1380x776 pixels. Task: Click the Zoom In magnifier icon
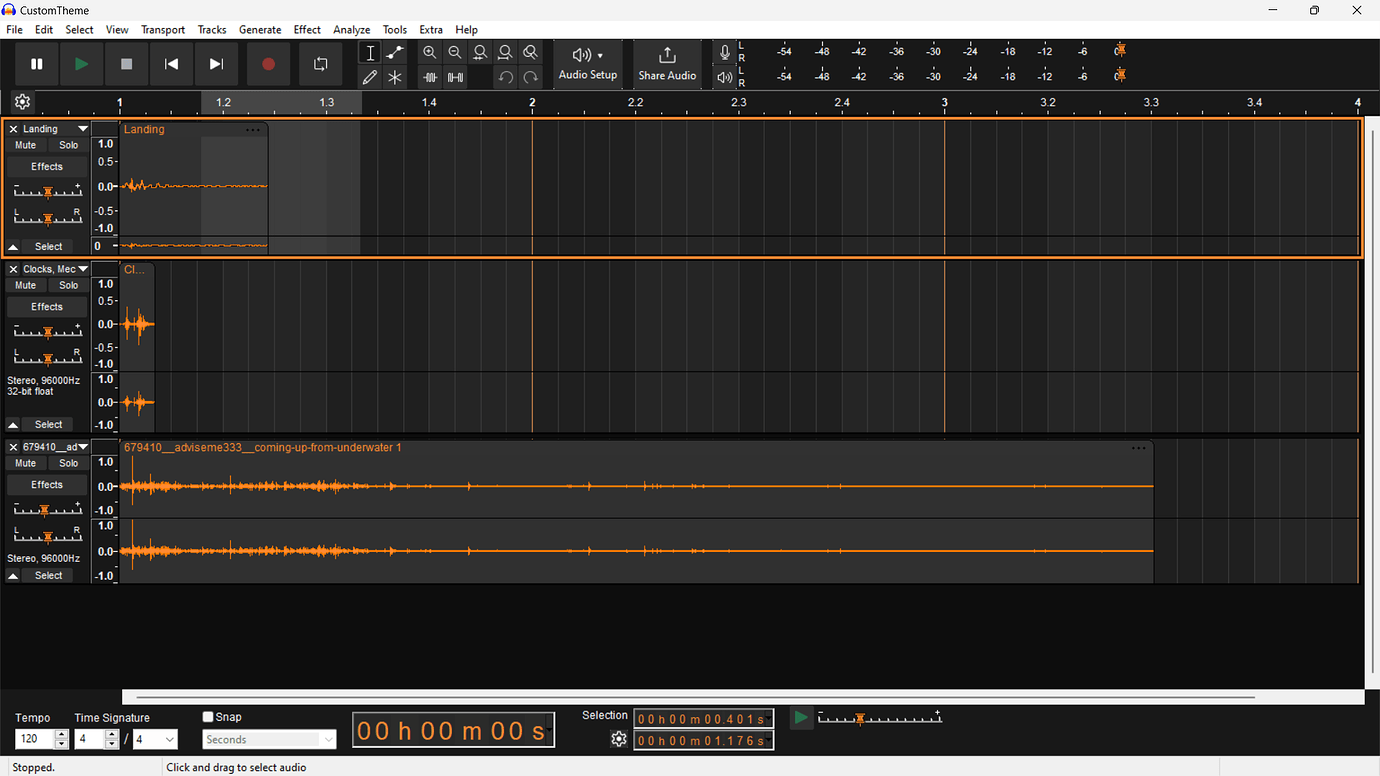tap(430, 52)
